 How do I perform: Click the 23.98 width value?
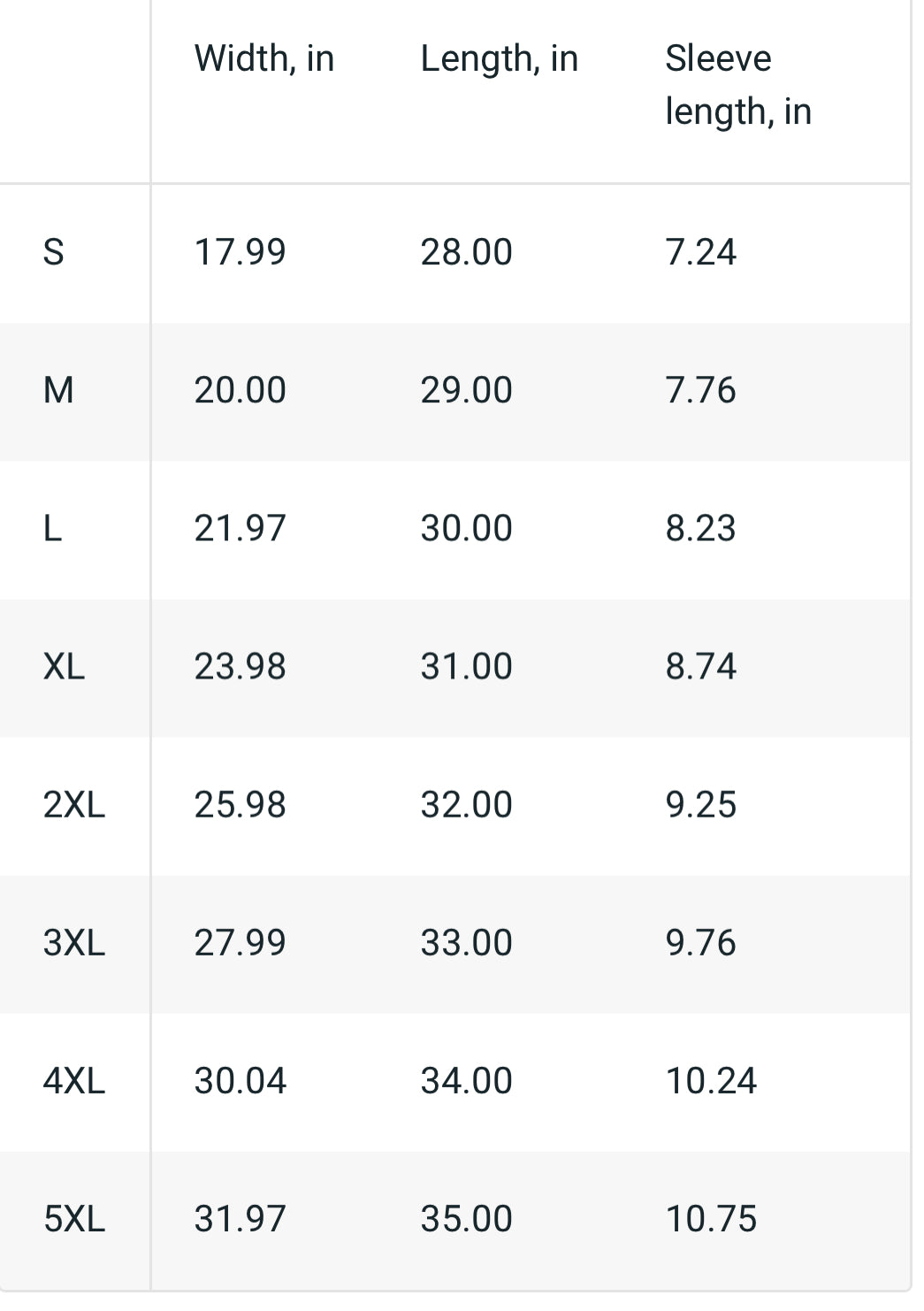pos(240,666)
